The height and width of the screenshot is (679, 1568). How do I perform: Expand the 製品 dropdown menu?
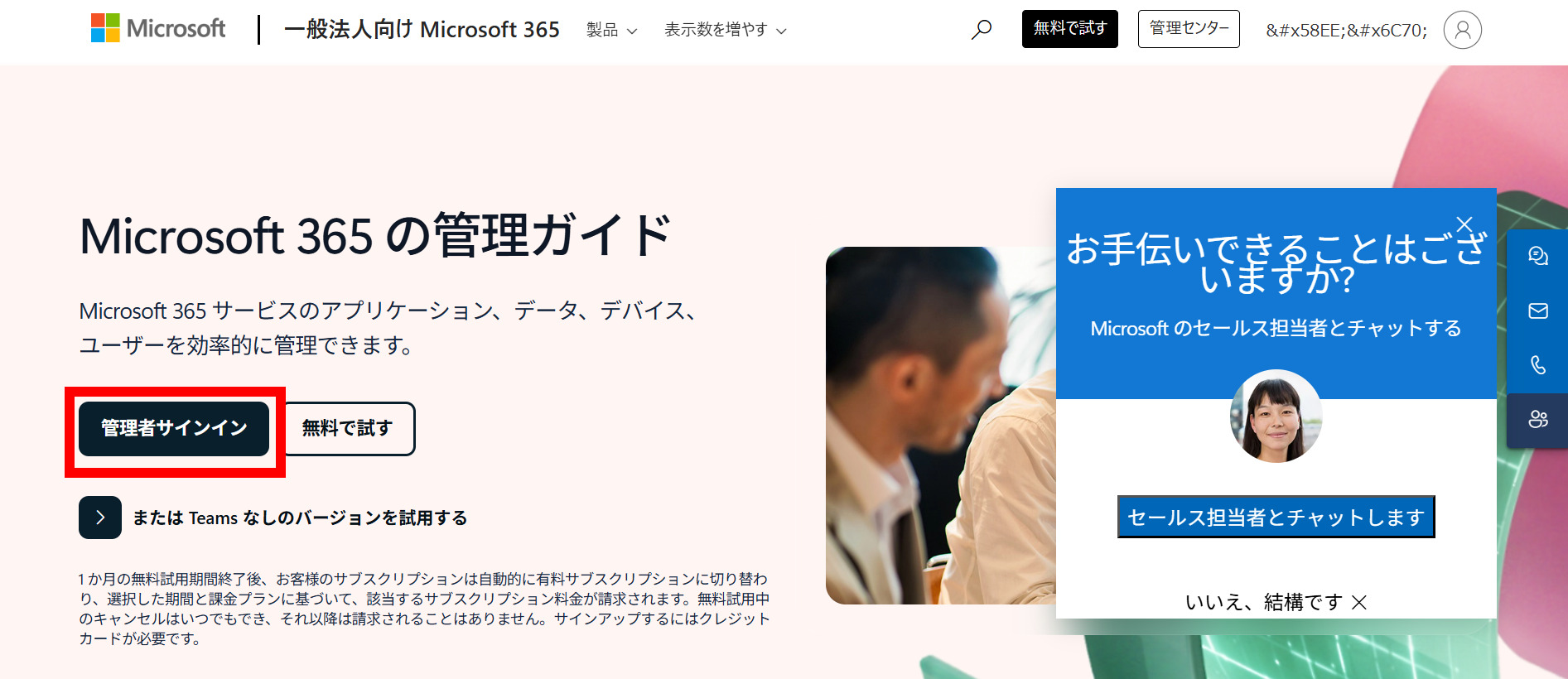(x=612, y=30)
